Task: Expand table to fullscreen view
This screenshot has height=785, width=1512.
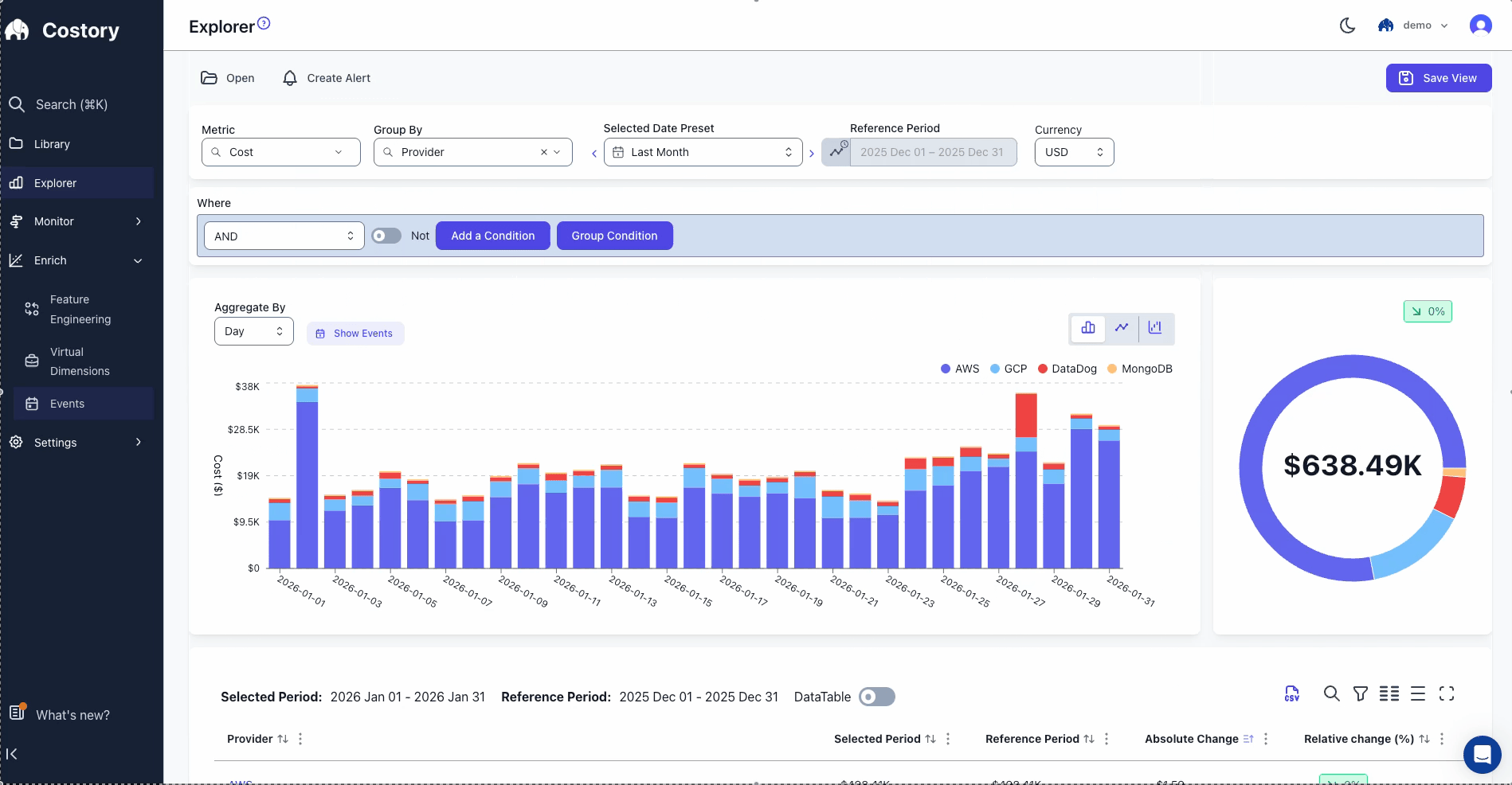Action: point(1447,693)
